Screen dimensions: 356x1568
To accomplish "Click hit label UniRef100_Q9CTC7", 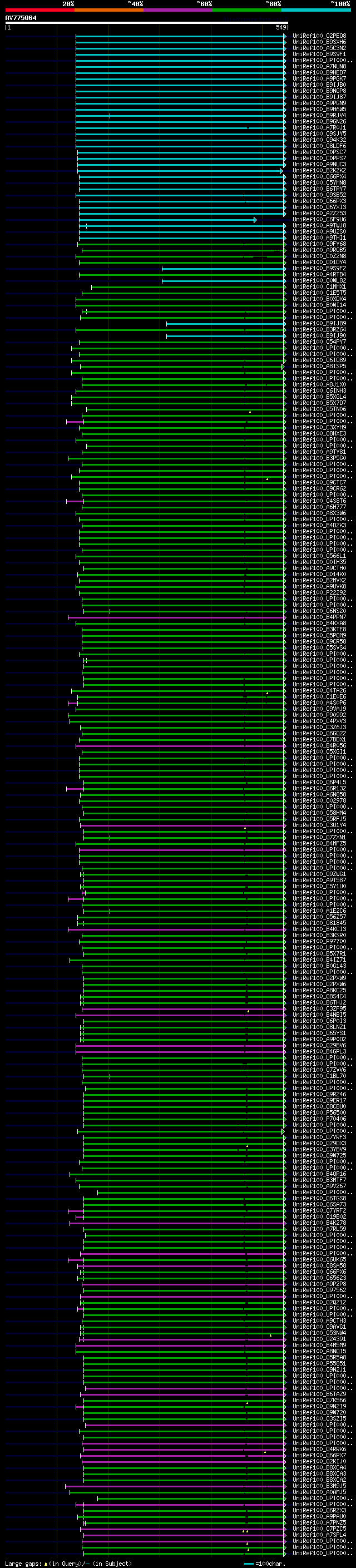I will pos(319,483).
